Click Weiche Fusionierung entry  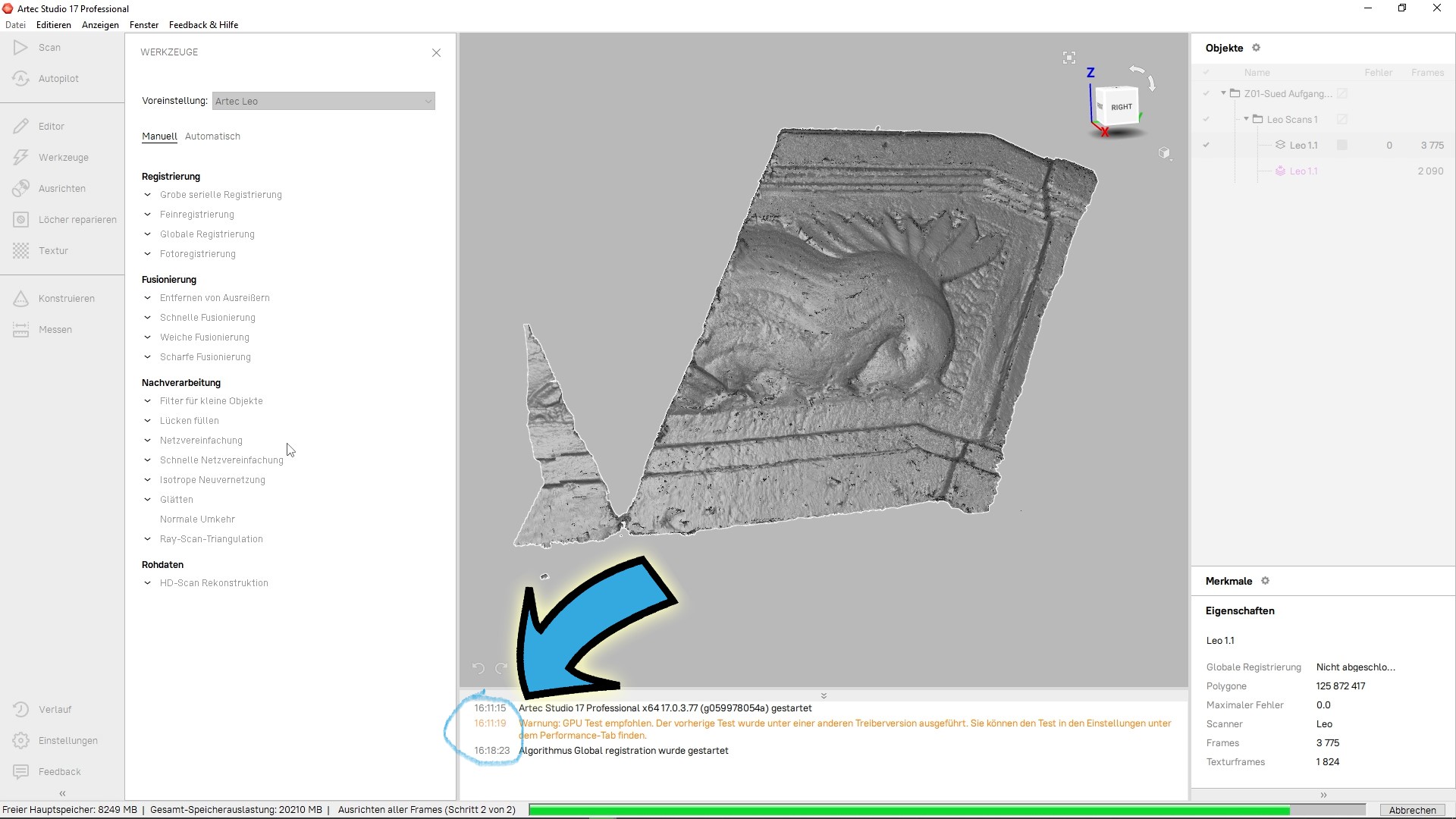pyautogui.click(x=205, y=337)
